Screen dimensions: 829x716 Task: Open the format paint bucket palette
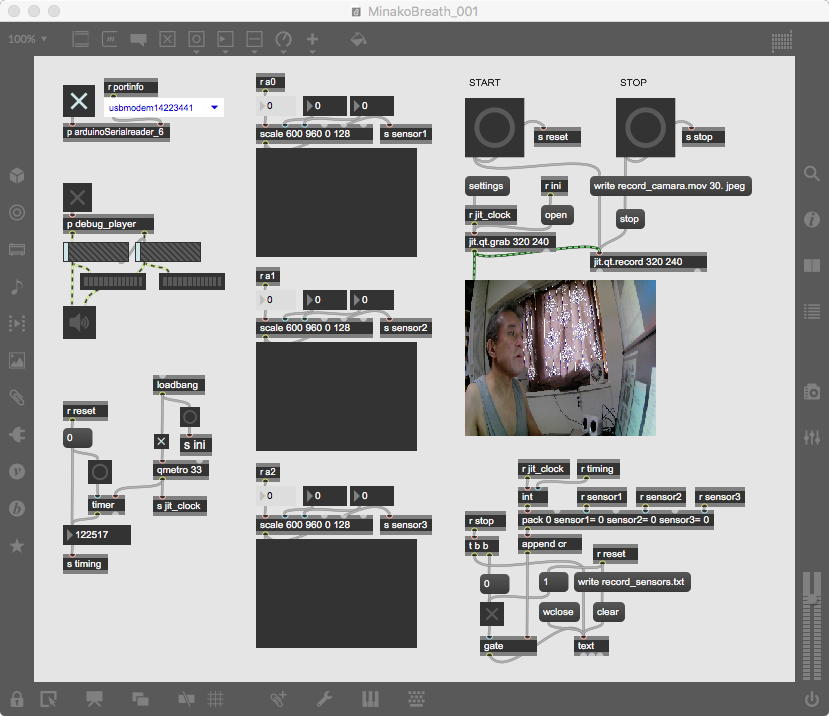pos(358,39)
